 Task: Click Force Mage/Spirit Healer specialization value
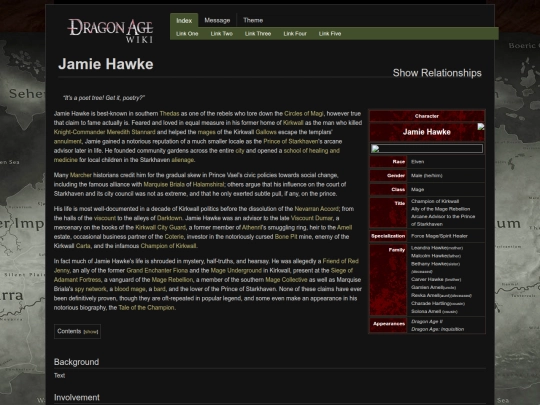click(x=439, y=236)
